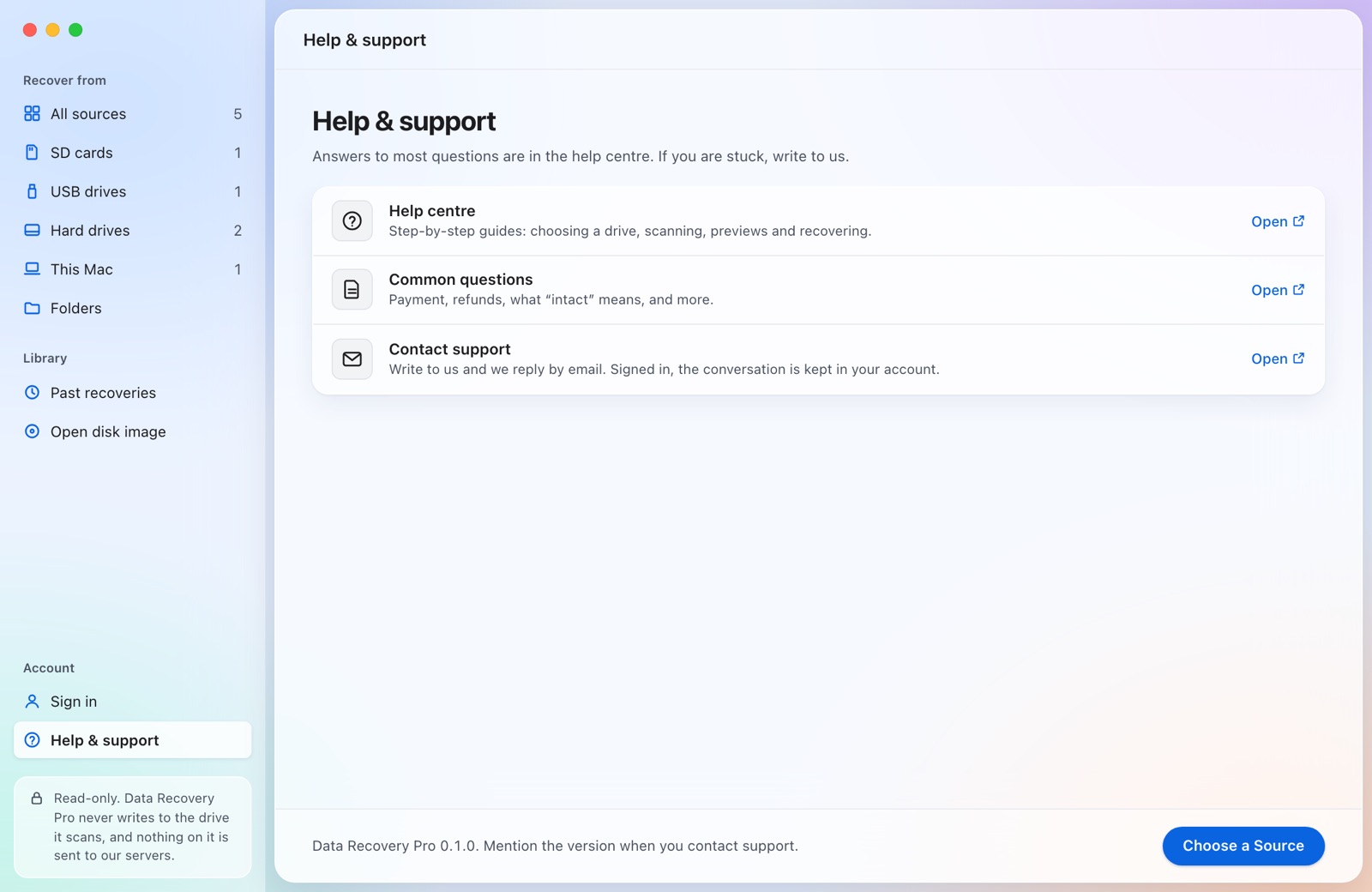Close the window with the red button
This screenshot has height=892, width=1372.
30,30
